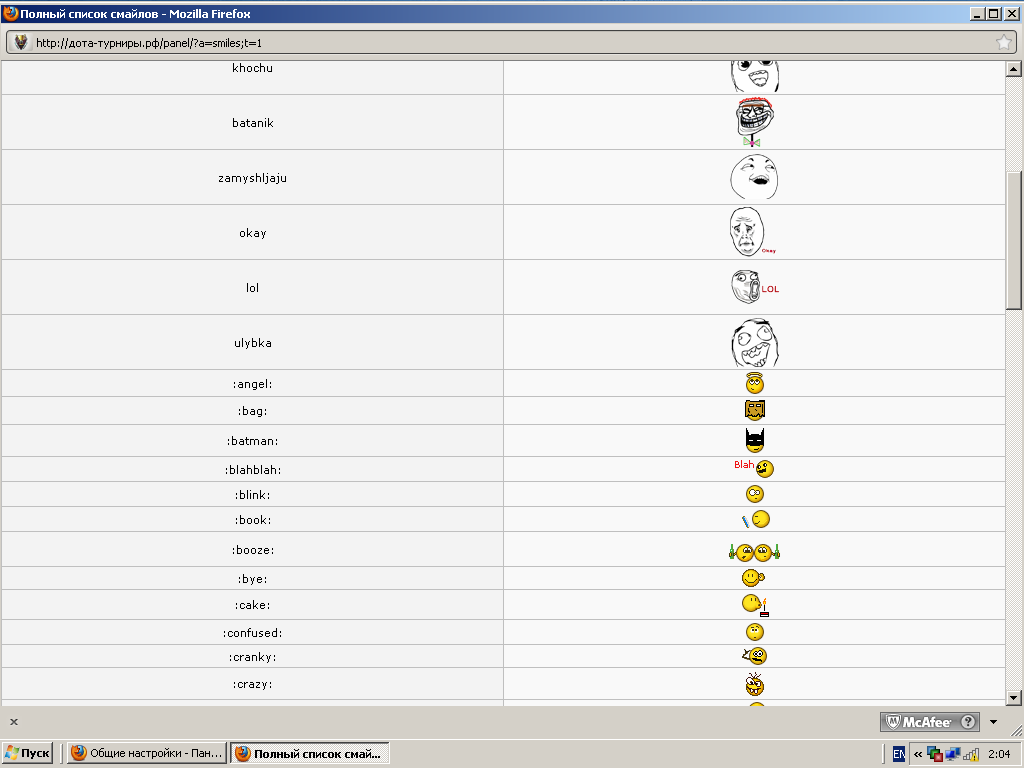Select the ":blahblah:" code cell

click(252, 470)
